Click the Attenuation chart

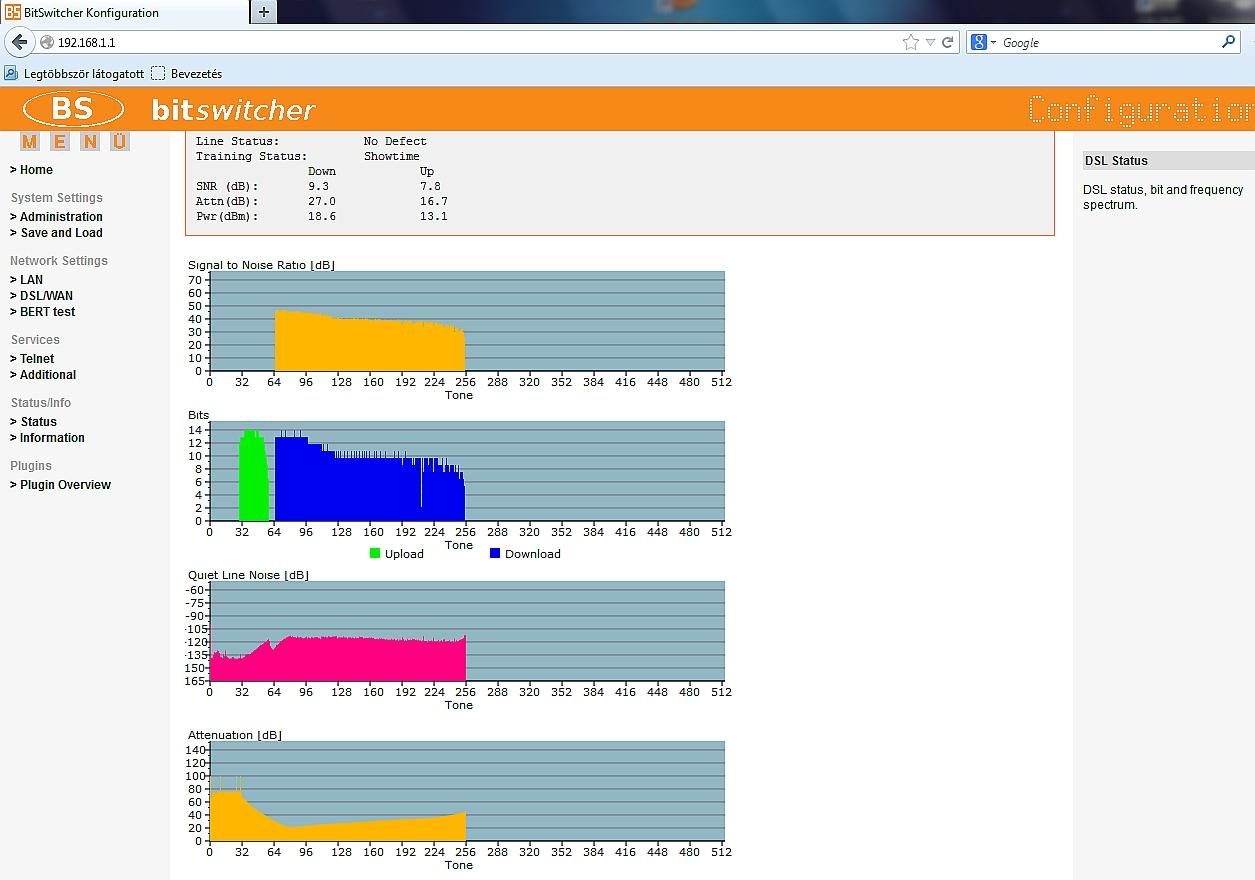click(467, 791)
